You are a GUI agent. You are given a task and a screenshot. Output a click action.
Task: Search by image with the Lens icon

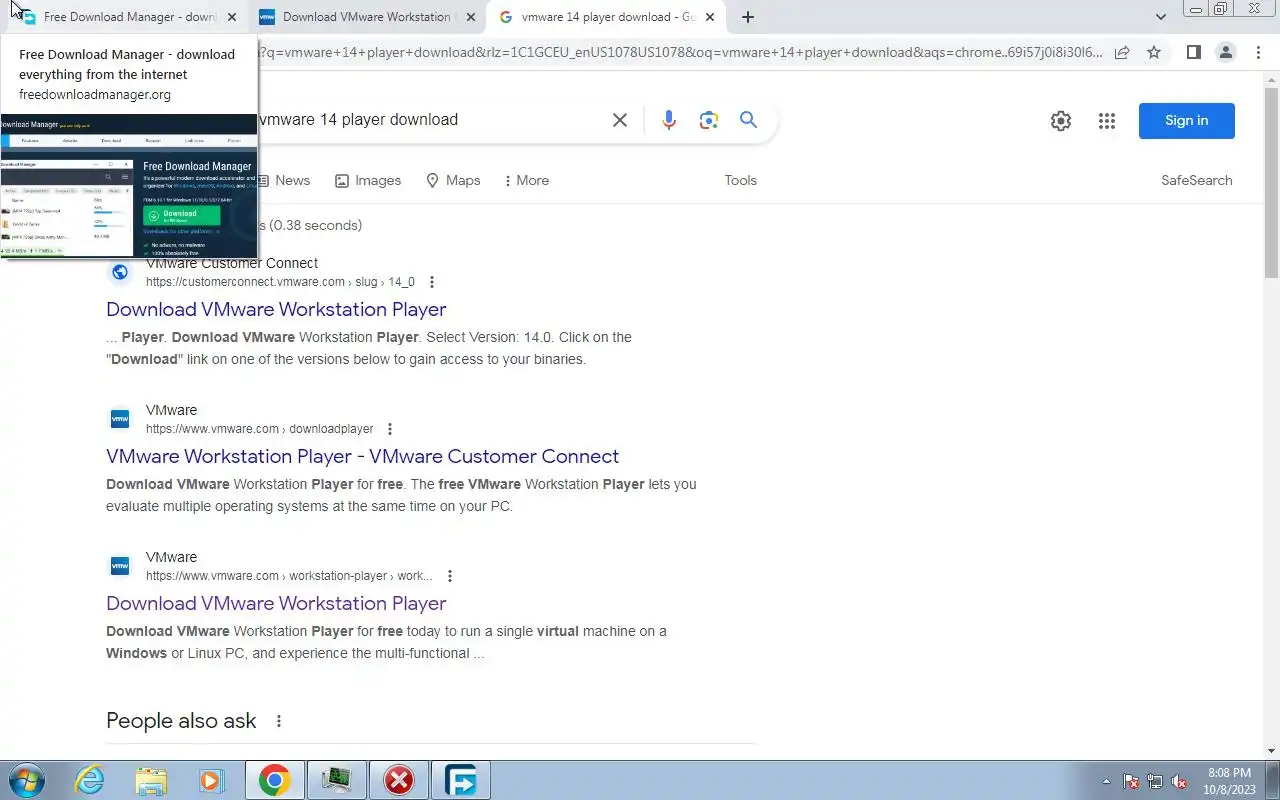(709, 120)
